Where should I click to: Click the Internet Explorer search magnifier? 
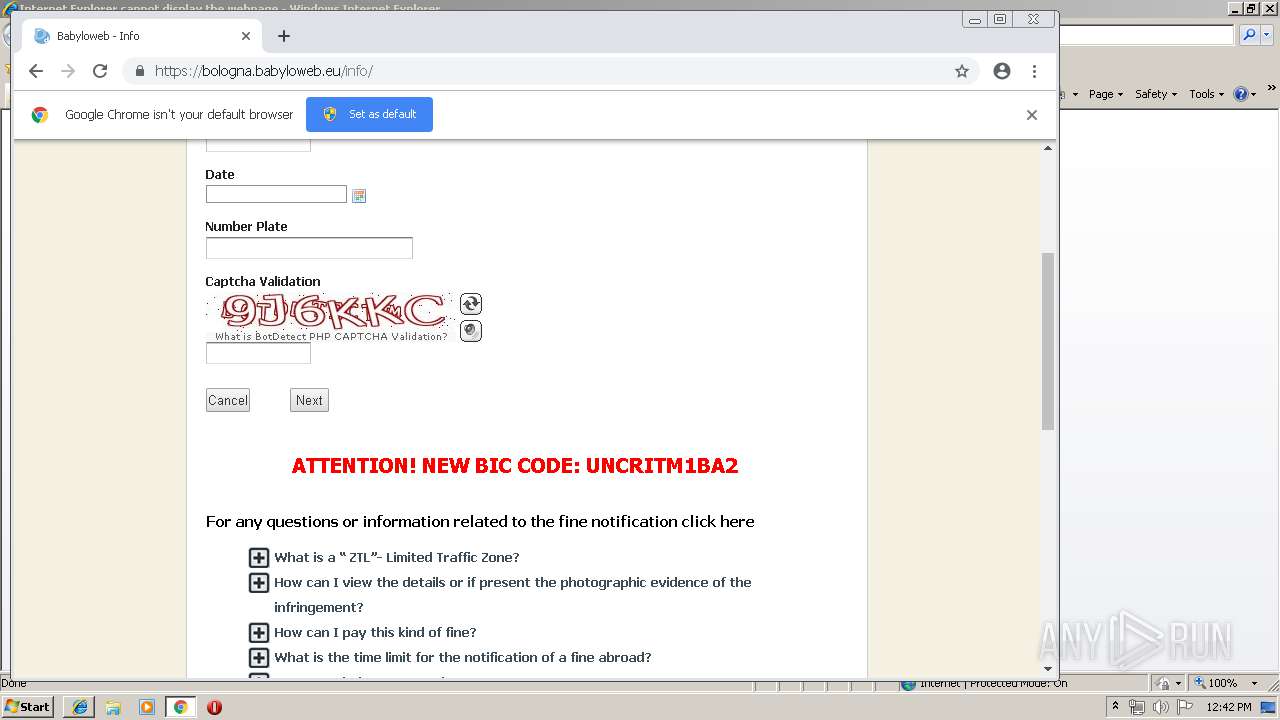(1249, 35)
